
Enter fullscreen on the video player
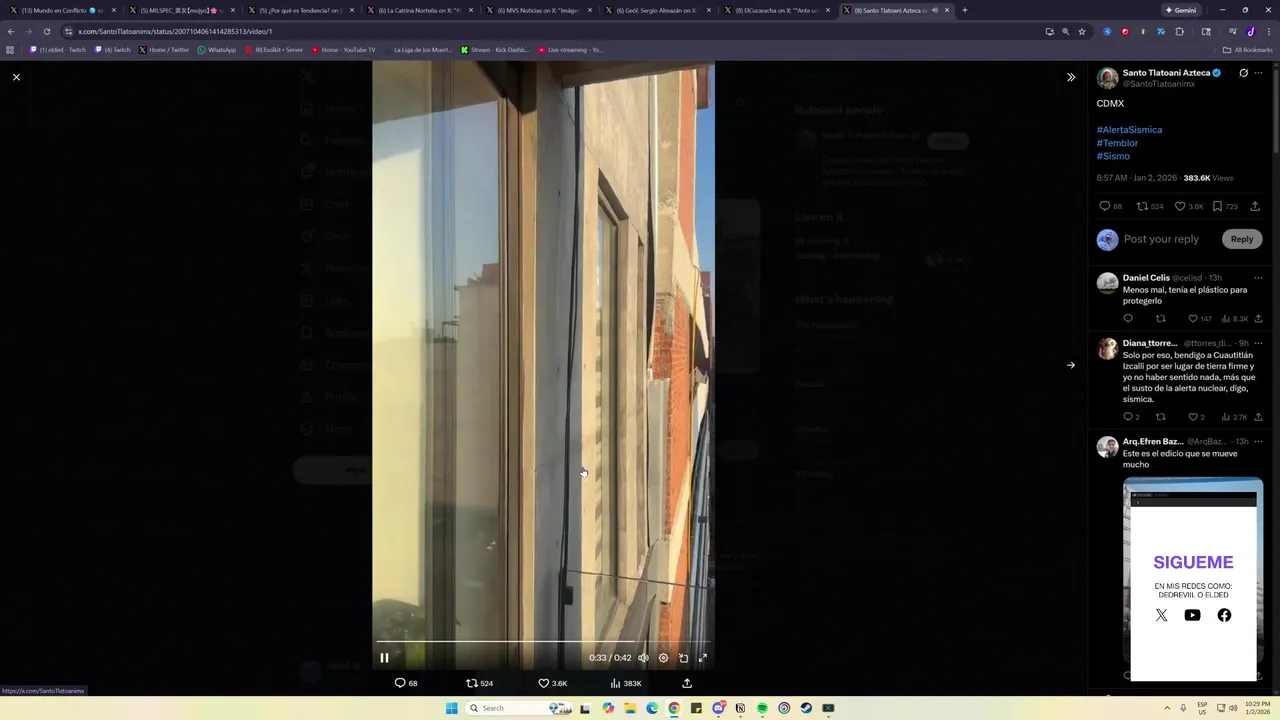pyautogui.click(x=703, y=658)
